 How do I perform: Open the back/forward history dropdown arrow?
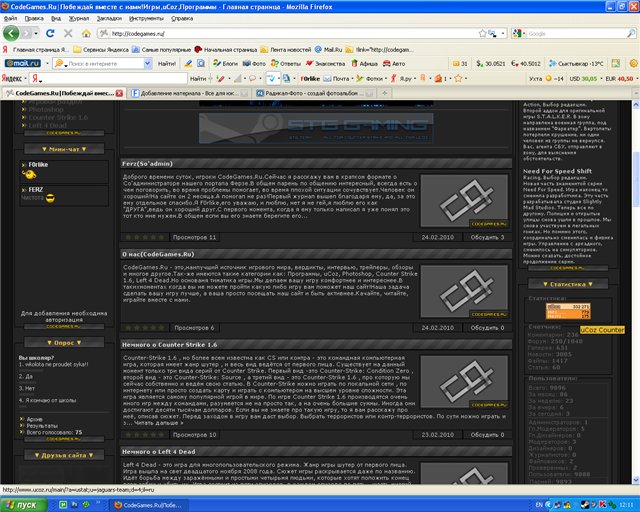click(36, 33)
